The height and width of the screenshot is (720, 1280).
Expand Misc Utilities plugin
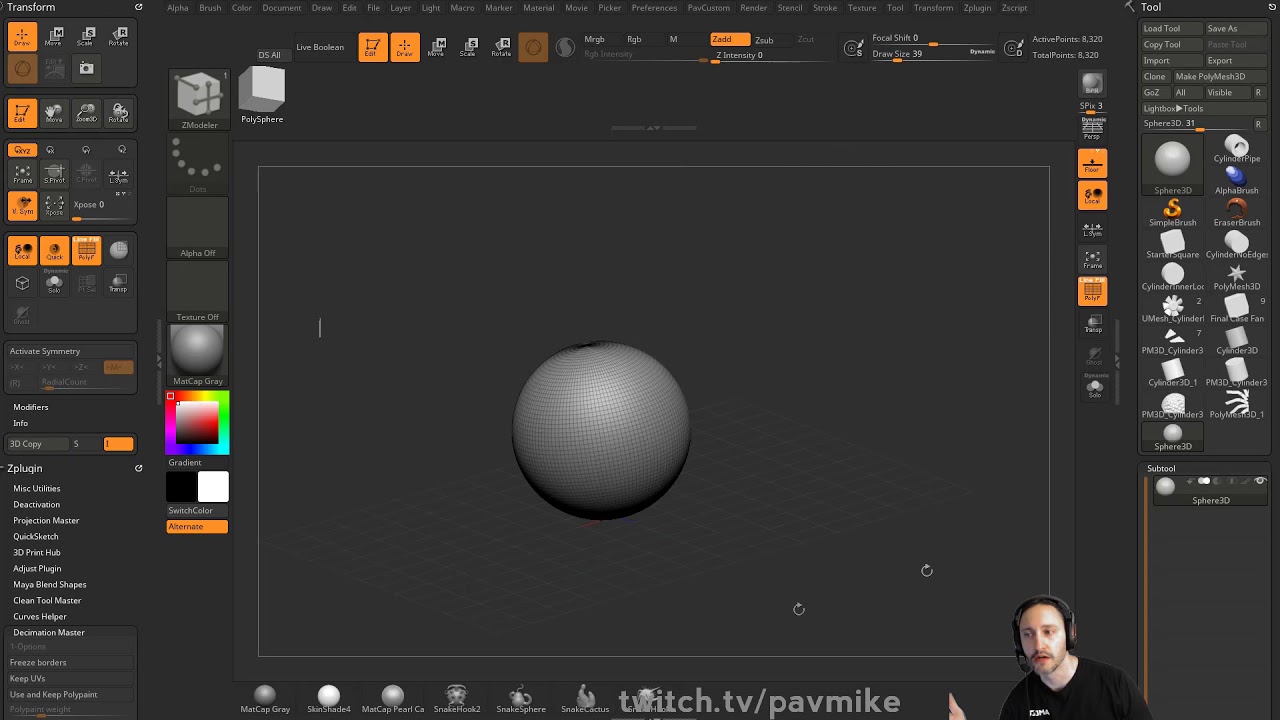pos(37,488)
